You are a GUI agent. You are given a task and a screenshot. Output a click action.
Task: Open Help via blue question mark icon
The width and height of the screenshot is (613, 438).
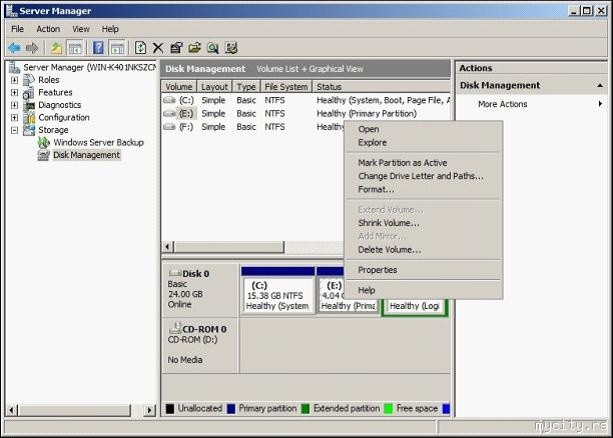[x=98, y=48]
